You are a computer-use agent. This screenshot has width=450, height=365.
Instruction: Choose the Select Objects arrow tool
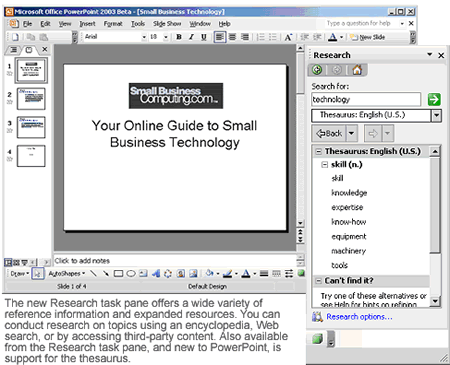38,274
